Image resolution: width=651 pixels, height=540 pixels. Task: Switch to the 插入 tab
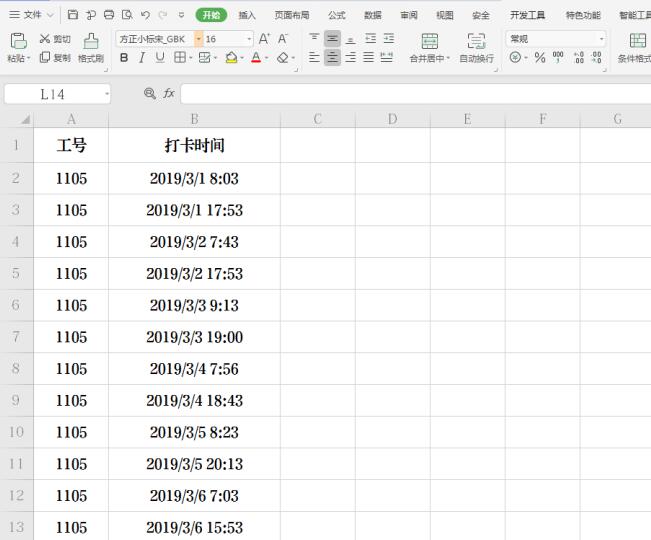pos(247,15)
